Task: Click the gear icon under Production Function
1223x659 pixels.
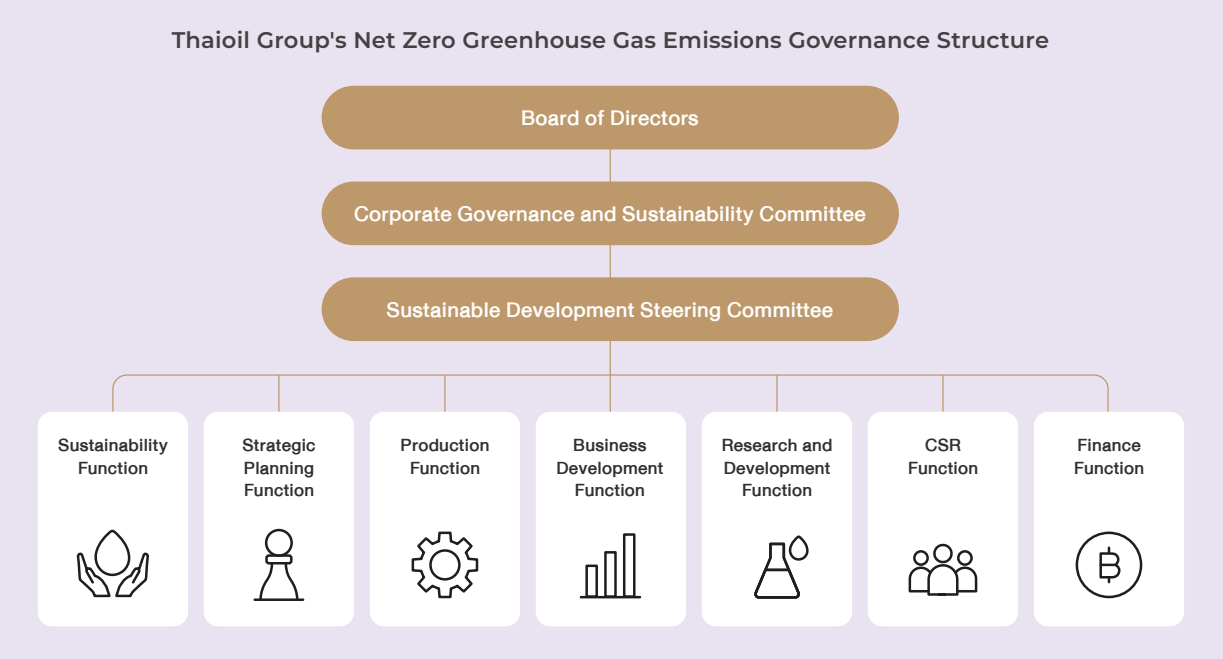Action: click(x=445, y=565)
